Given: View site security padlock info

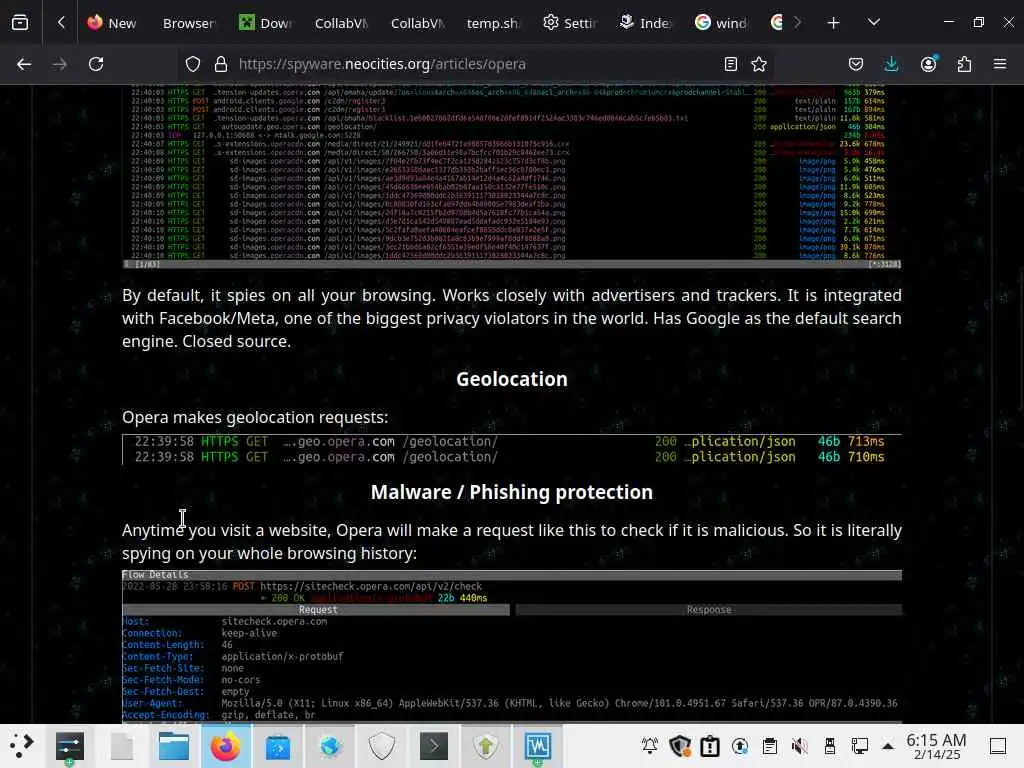Looking at the screenshot, I should [x=221, y=64].
